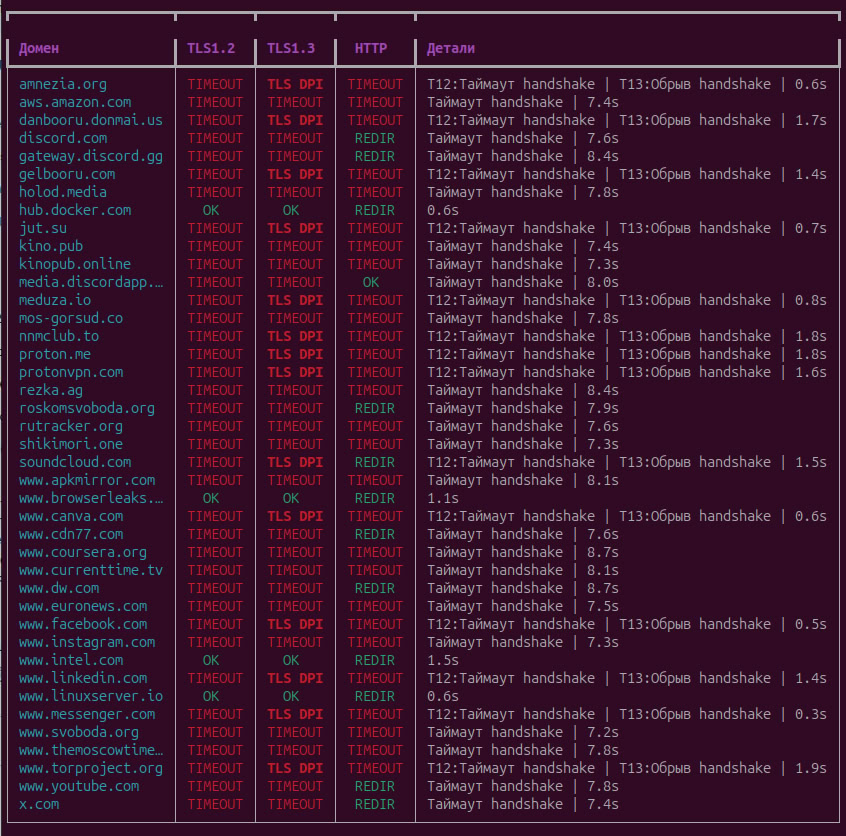
Task: Select TLS1.3 TIMEOUT status for kino.pub
Action: (x=295, y=246)
